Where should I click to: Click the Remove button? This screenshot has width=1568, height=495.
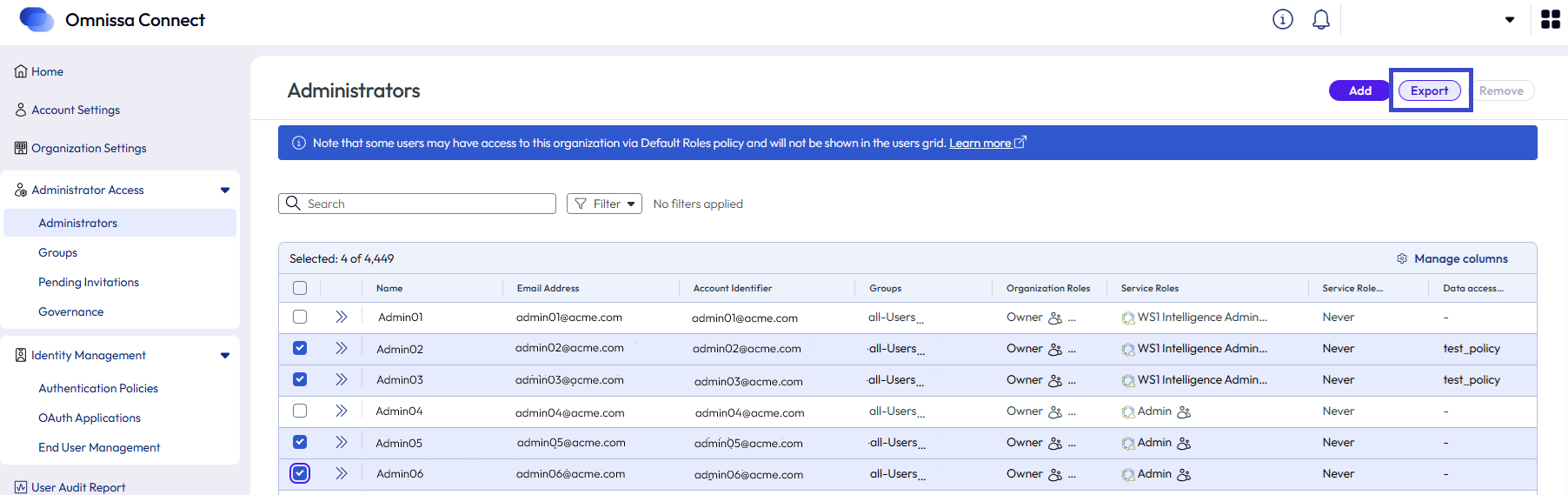coord(1501,90)
